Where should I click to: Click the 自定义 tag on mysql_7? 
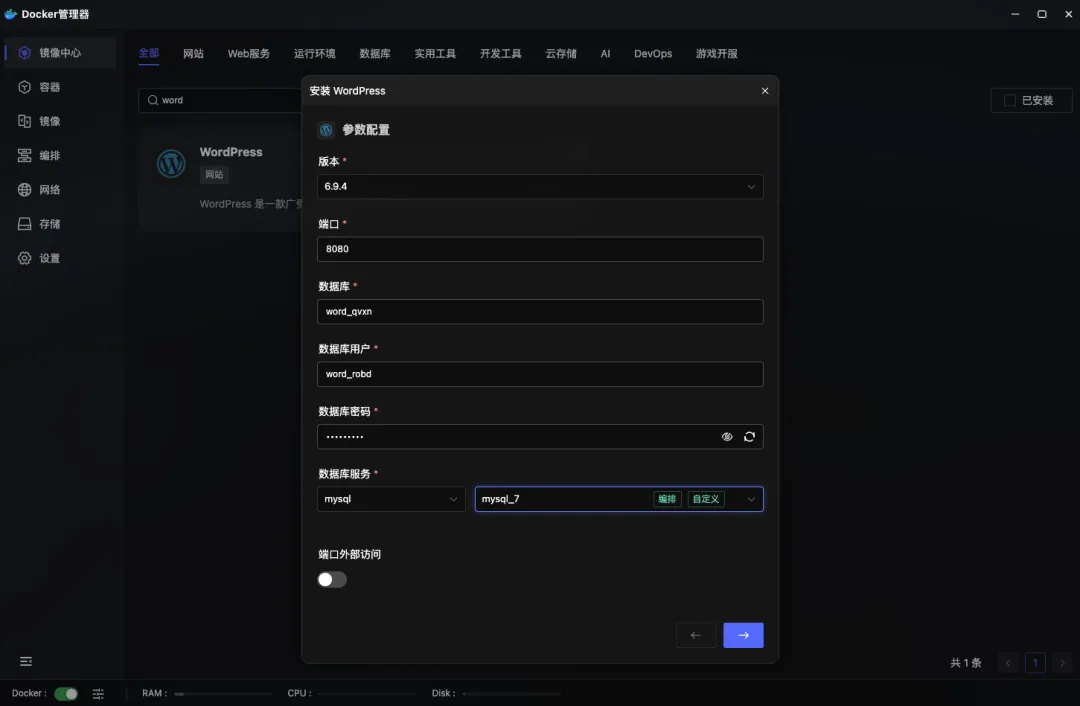click(x=706, y=499)
